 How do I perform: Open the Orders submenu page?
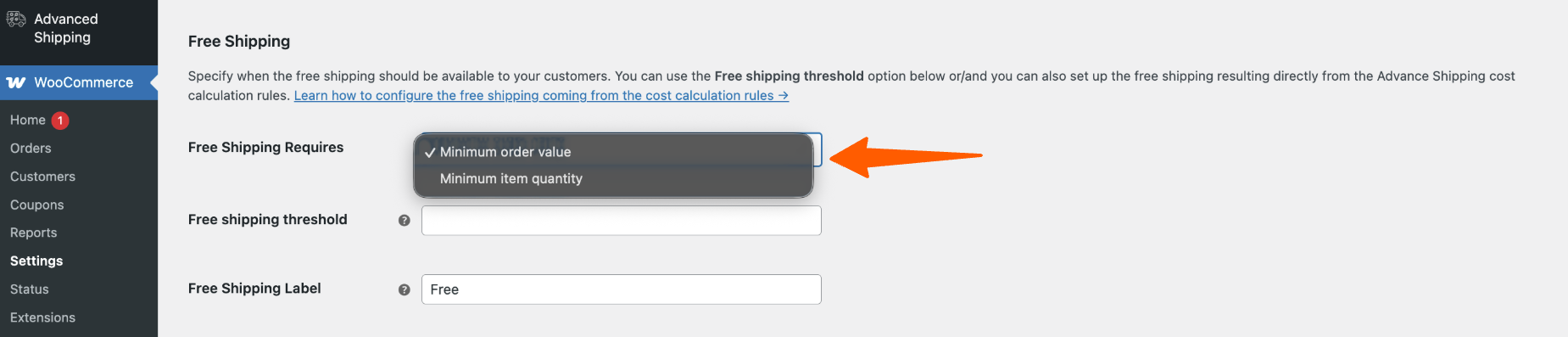click(31, 149)
